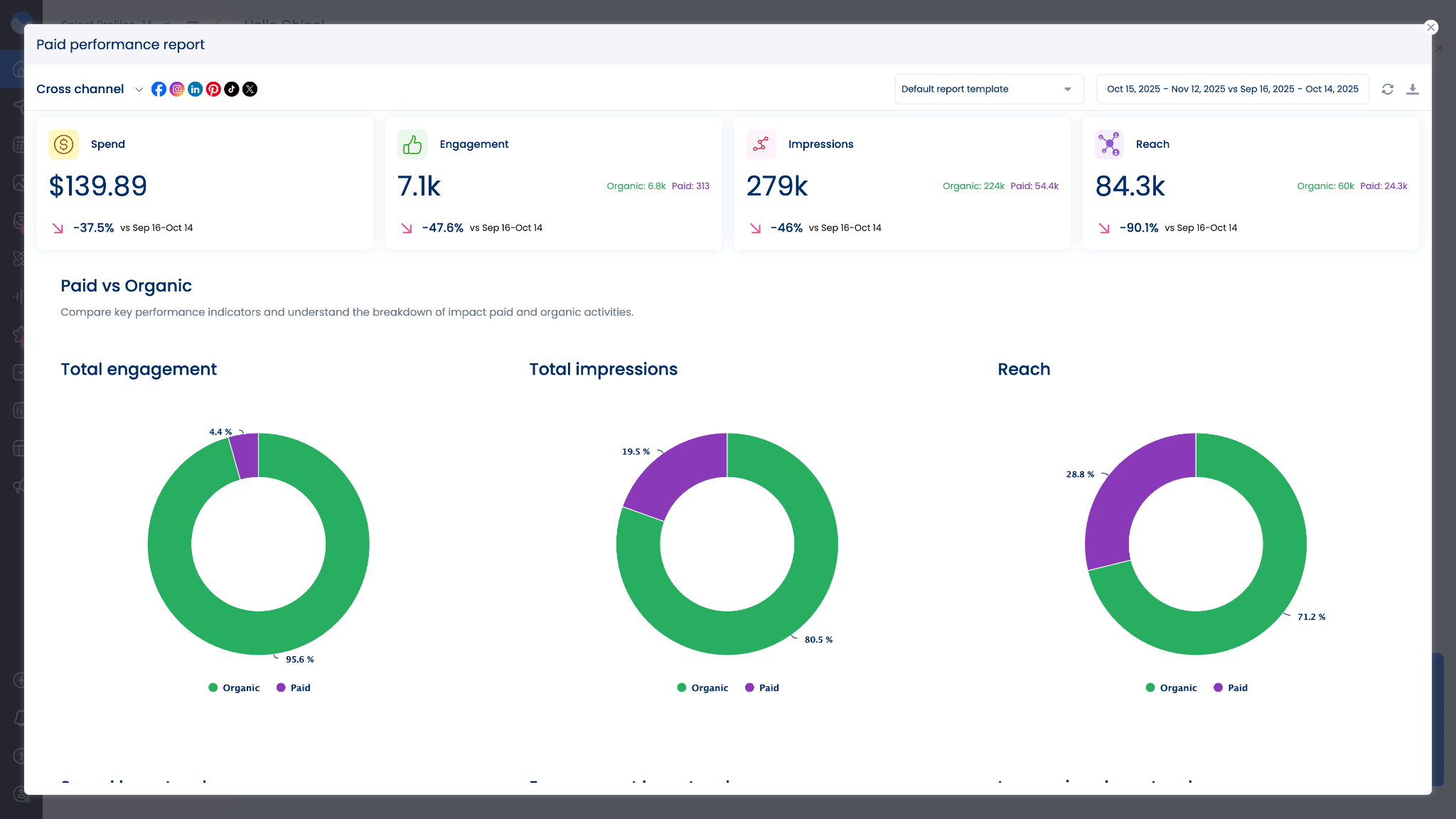Click the Spend metric card
The image size is (1456, 819).
coord(205,182)
